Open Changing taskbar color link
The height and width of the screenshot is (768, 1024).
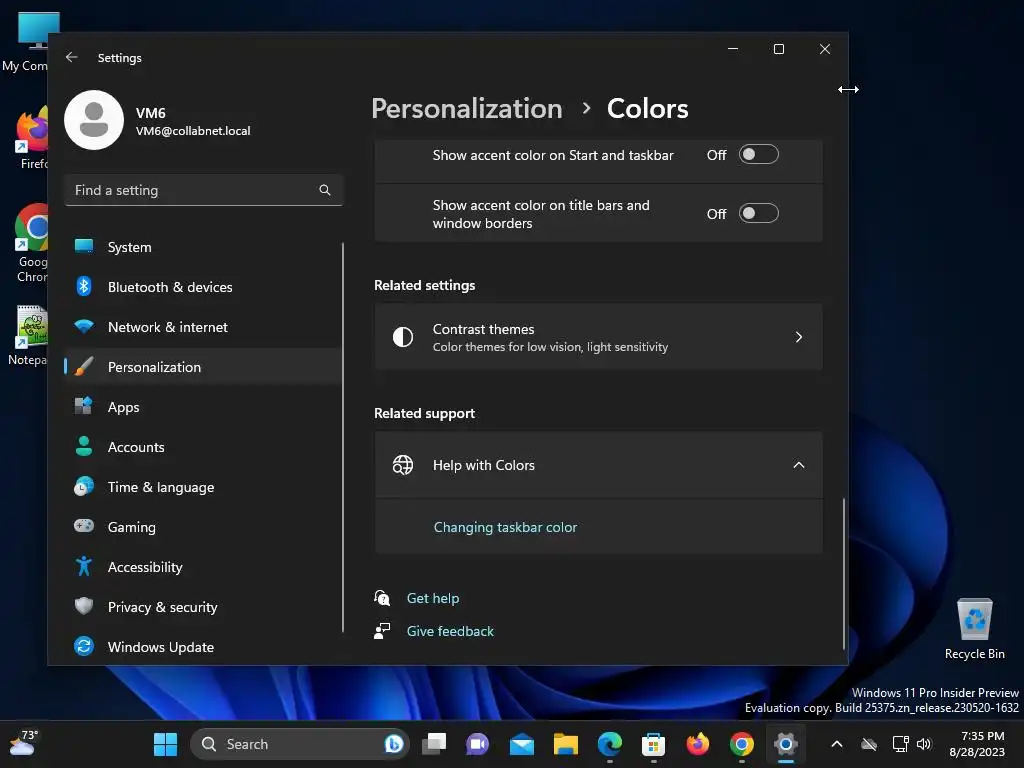(x=505, y=527)
